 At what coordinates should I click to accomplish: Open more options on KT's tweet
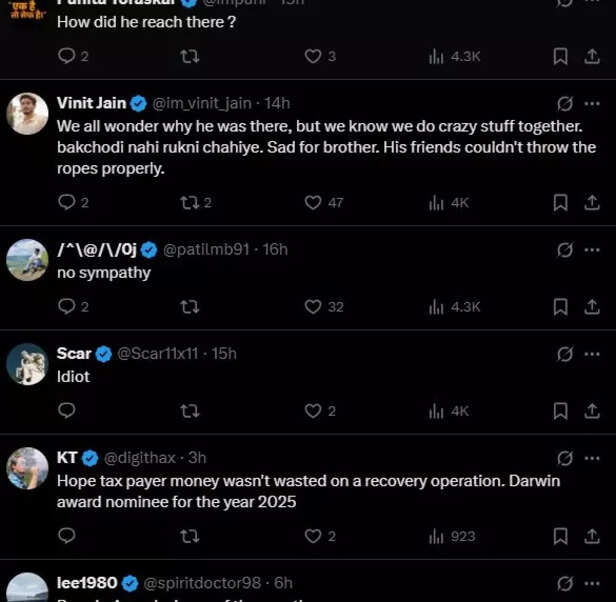click(592, 458)
